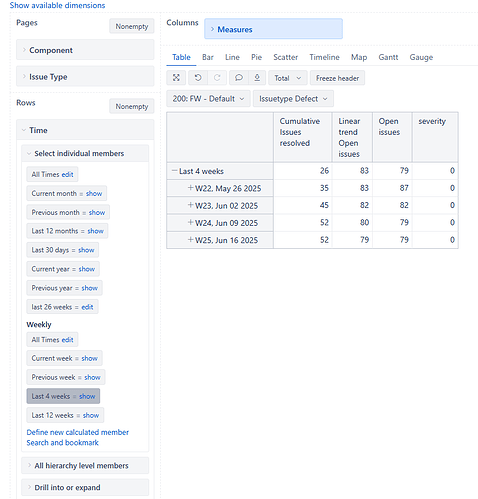Click the fullscreen expand icon
The width and height of the screenshot is (478, 499).
176,78
